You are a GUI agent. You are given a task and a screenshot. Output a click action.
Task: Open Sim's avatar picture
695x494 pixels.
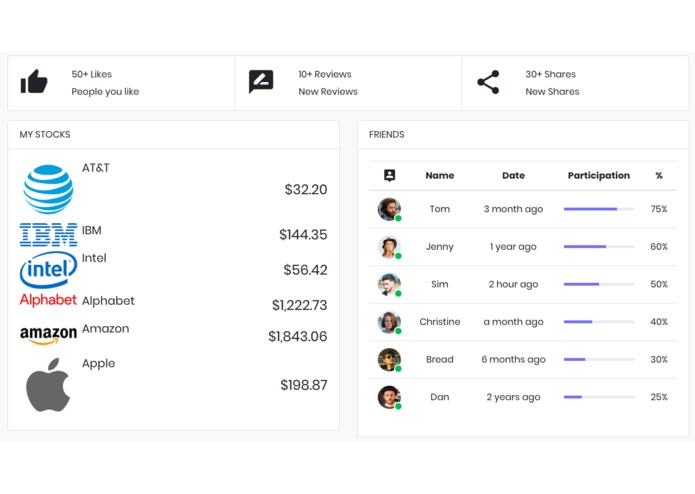coord(390,284)
